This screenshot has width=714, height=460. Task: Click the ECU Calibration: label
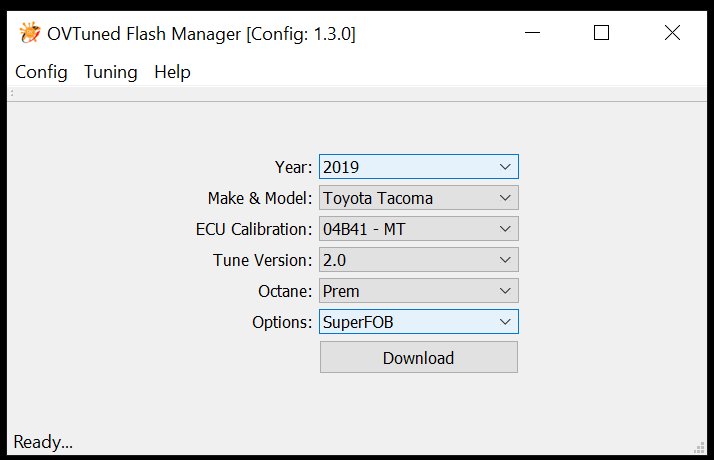pyautogui.click(x=254, y=229)
